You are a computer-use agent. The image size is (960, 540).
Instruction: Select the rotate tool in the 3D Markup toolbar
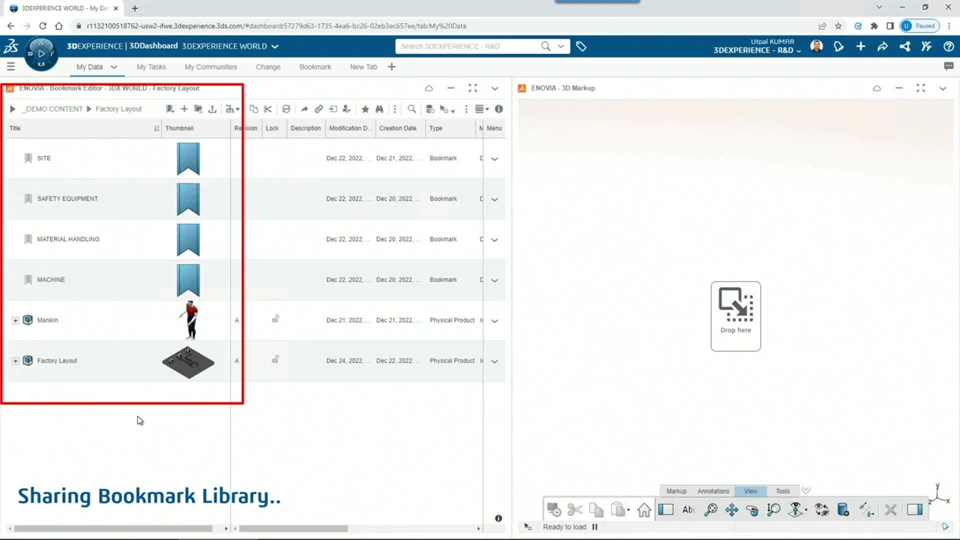coord(752,510)
